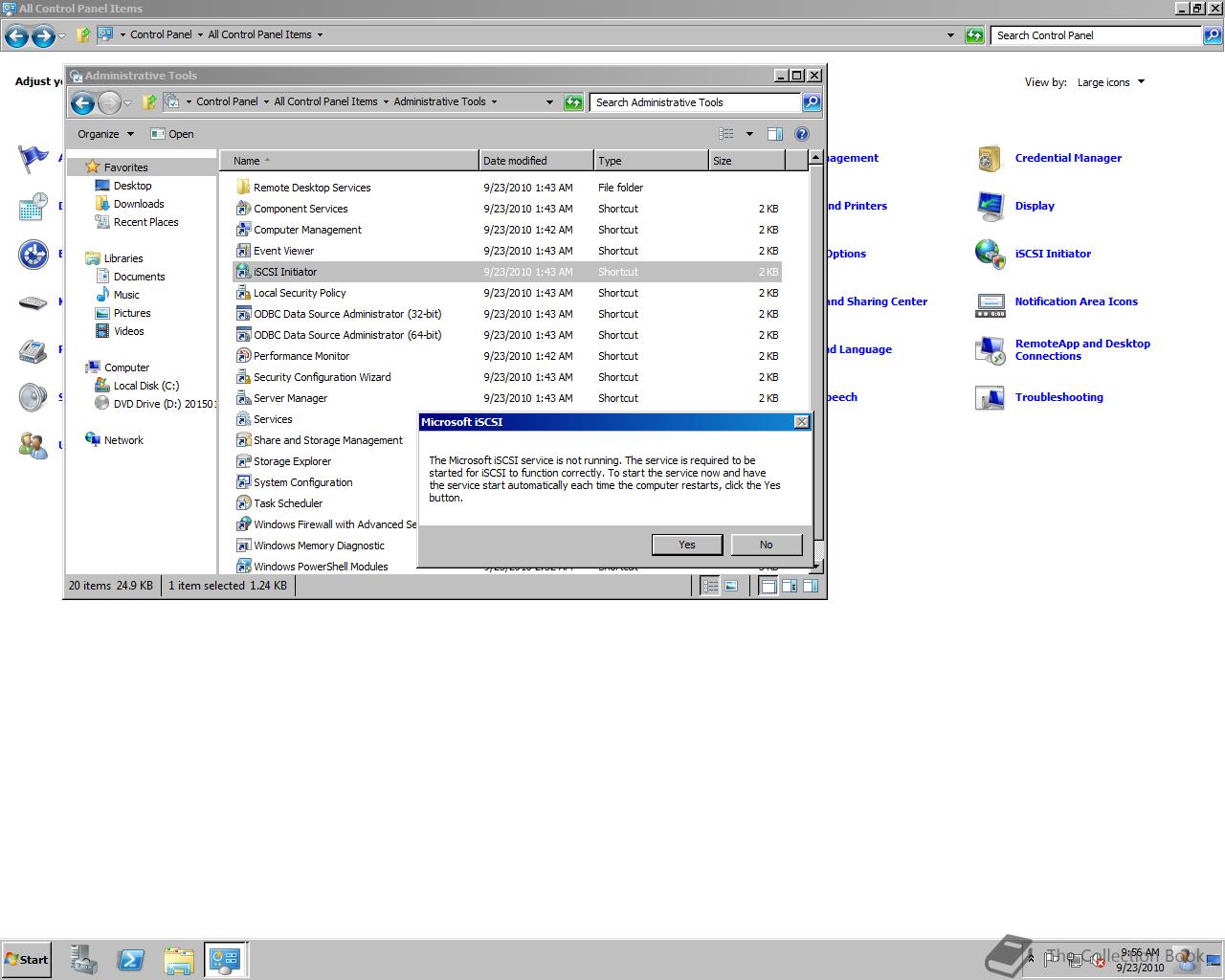Select the Computer Management shortcut icon
Screen dimensions: 1225x980
[x=243, y=230]
